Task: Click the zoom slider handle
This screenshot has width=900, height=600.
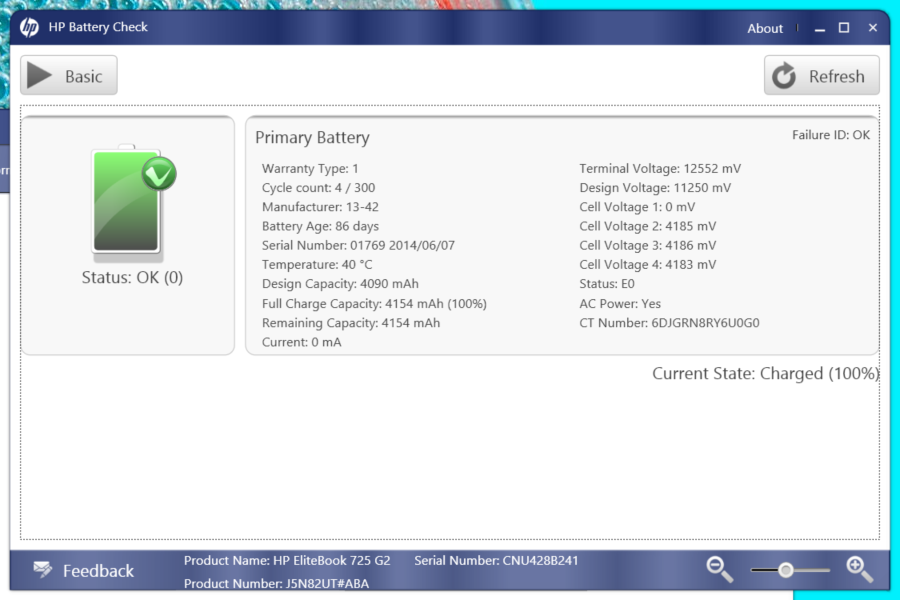Action: coord(786,570)
